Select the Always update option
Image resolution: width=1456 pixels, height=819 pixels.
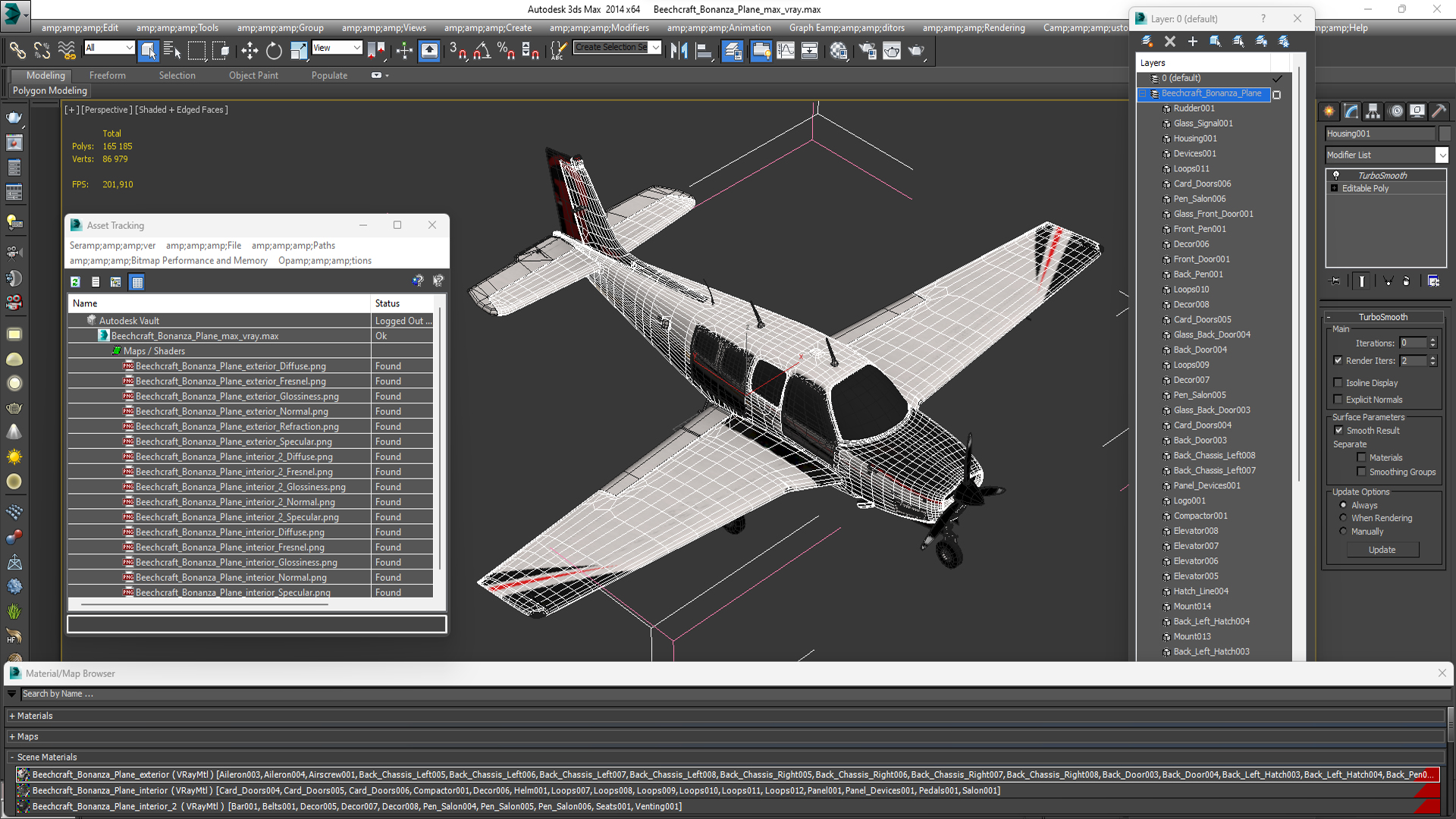(x=1343, y=505)
